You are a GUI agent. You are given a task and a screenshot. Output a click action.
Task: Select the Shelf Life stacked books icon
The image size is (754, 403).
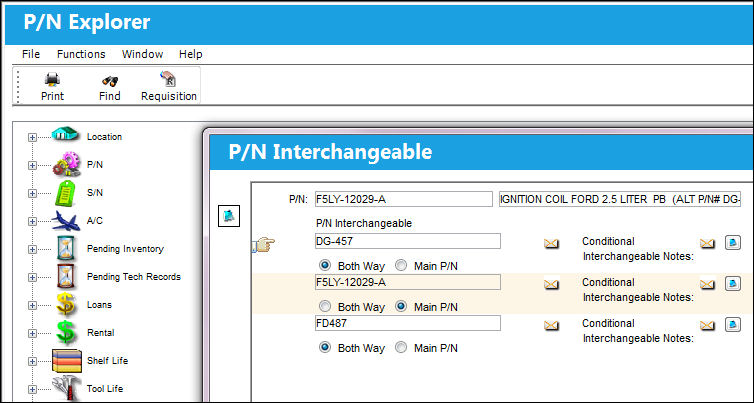(67, 361)
